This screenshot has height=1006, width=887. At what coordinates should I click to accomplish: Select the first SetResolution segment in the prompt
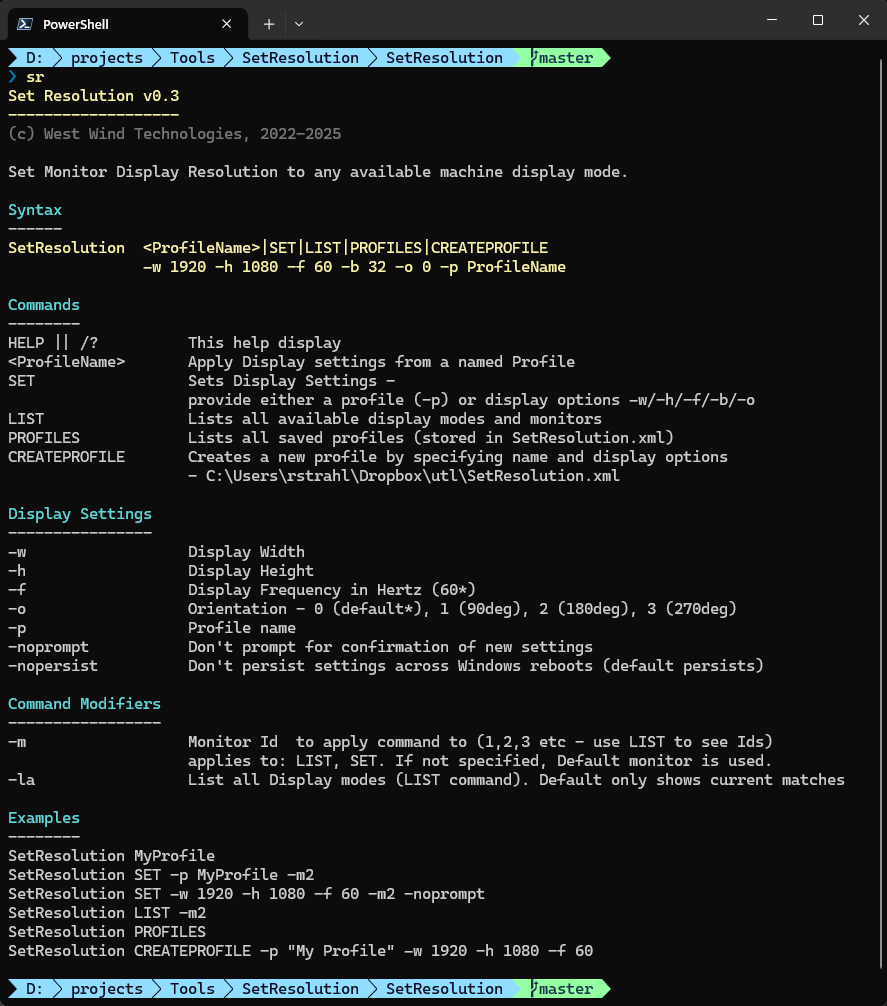(300, 57)
